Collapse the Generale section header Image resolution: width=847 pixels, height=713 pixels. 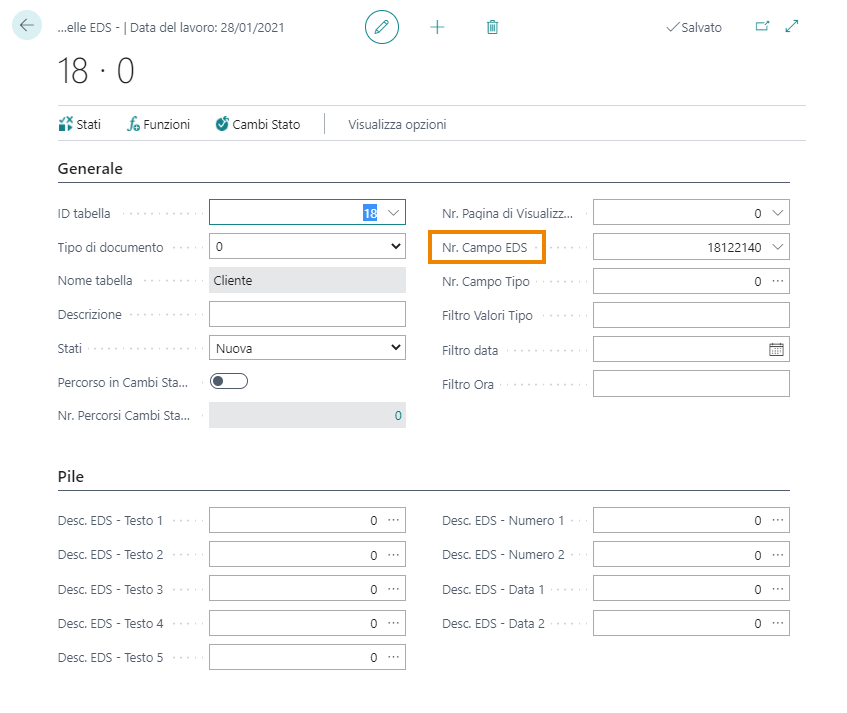pyautogui.click(x=91, y=169)
